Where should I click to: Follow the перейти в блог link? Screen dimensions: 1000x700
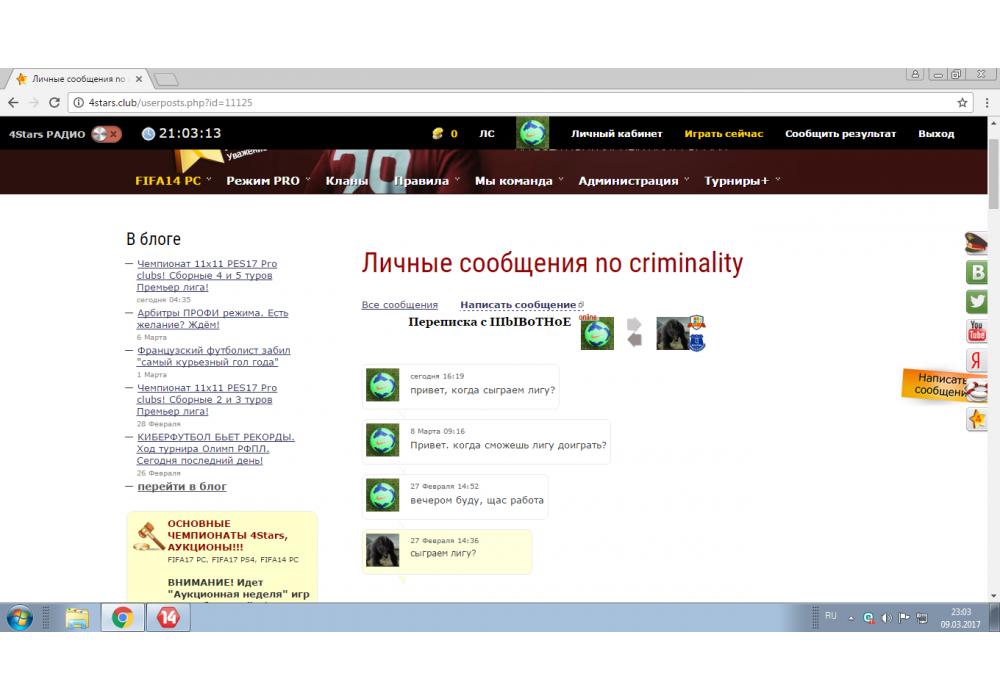tap(181, 487)
